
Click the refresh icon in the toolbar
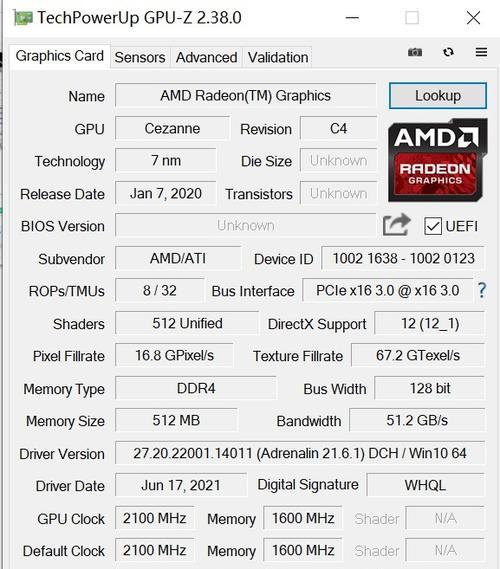(x=448, y=52)
